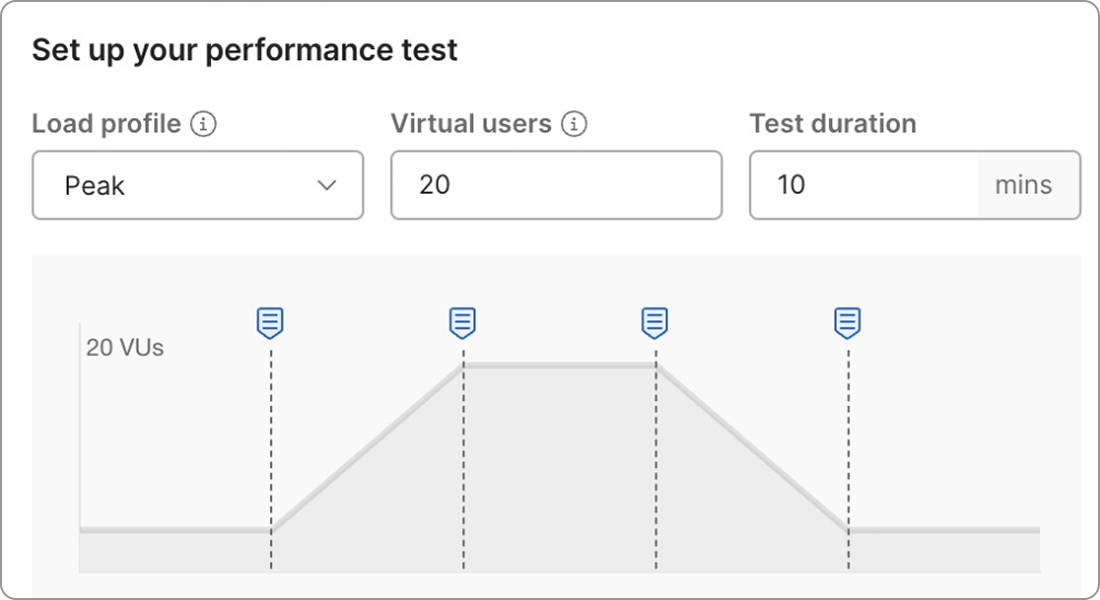1100x600 pixels.
Task: Select the second blue note marker at ramp-up end
Action: (x=462, y=323)
